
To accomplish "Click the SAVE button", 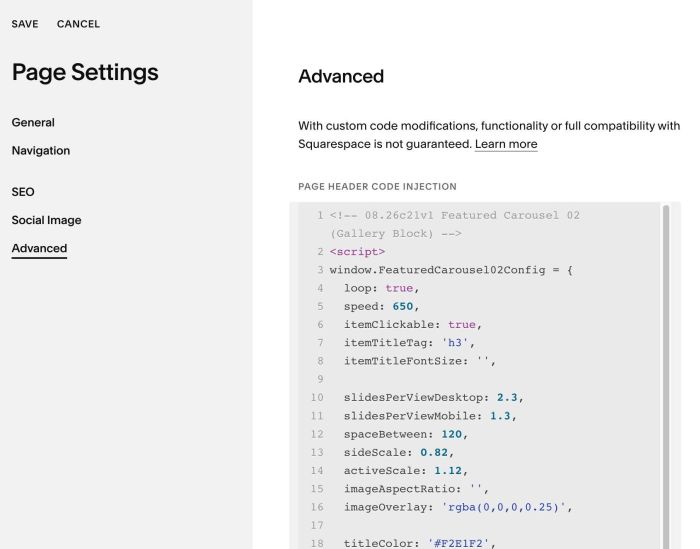I will click(x=25, y=24).
